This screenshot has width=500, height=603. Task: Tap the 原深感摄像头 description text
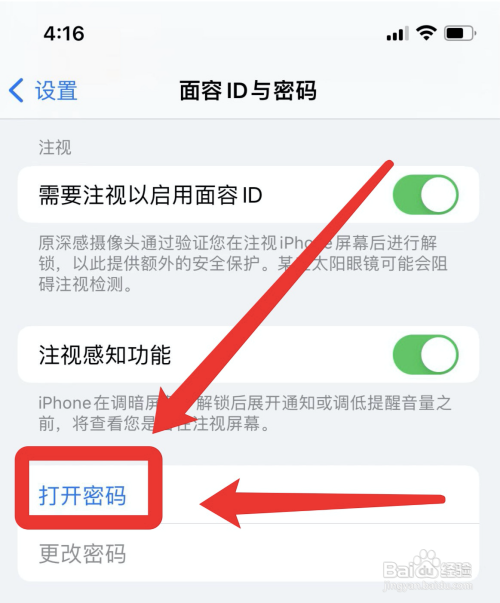coord(243,264)
